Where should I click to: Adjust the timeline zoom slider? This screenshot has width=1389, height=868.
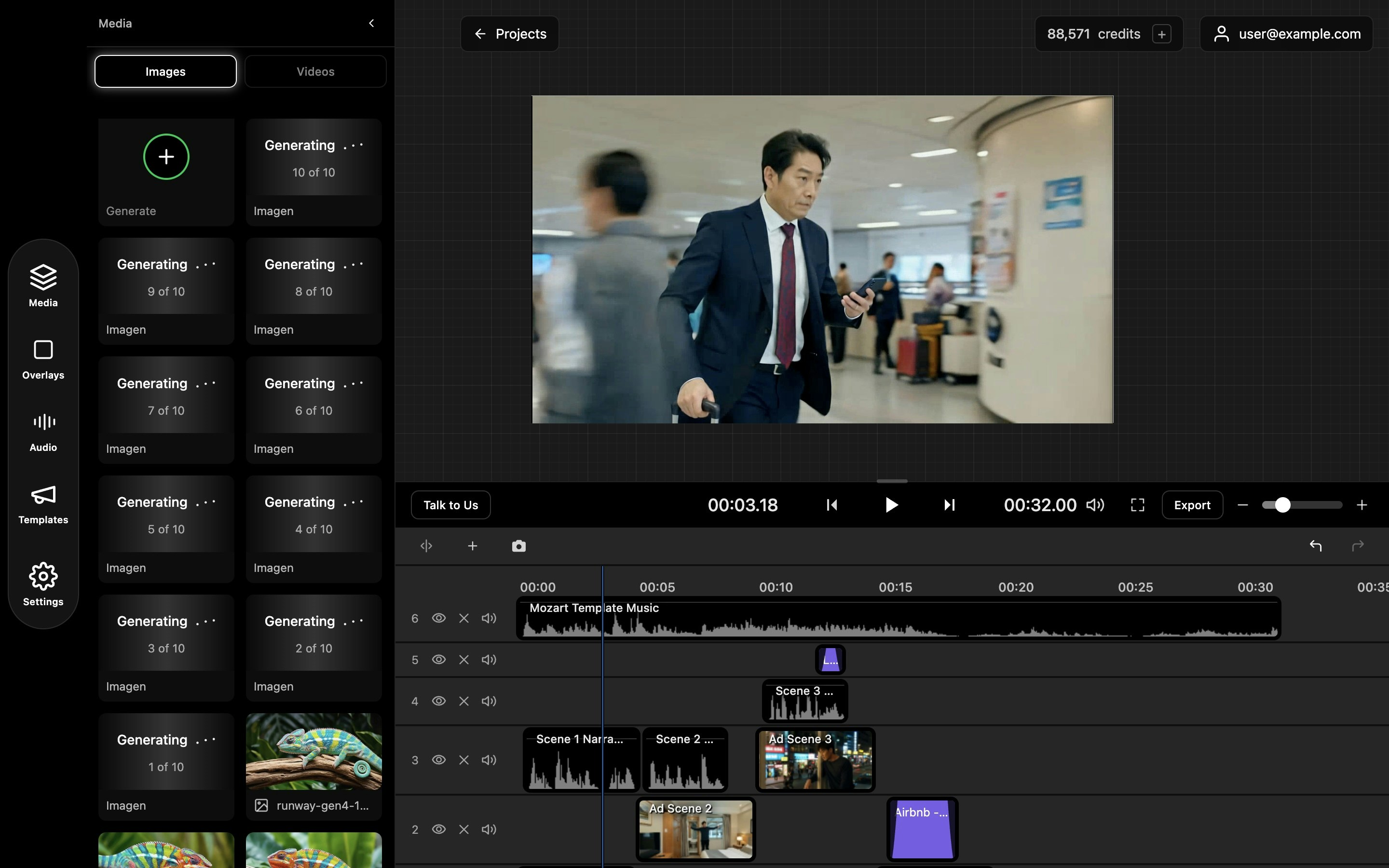(x=1283, y=504)
